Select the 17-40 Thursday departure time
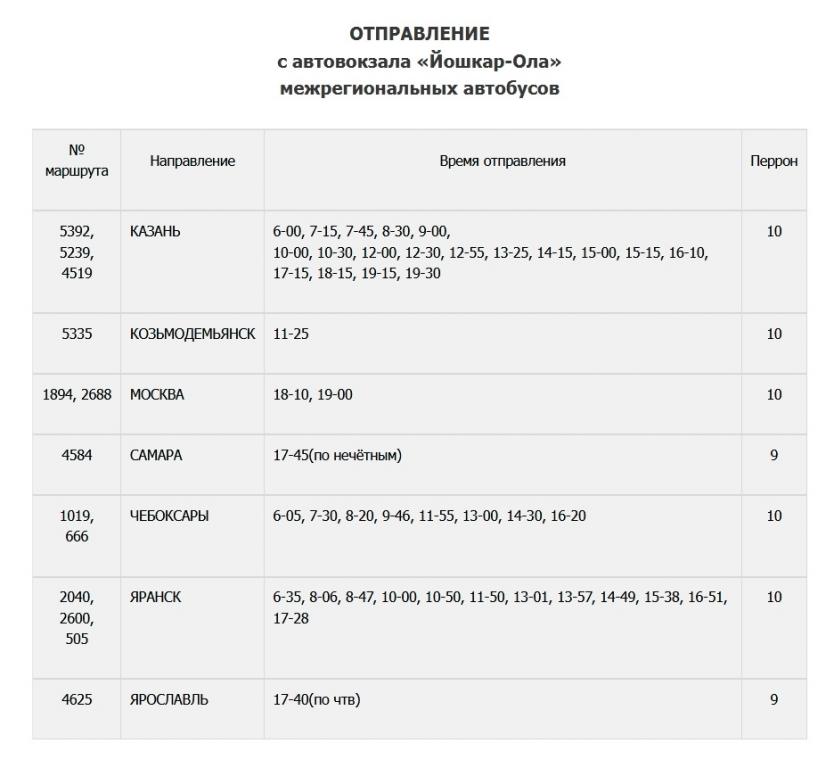This screenshot has width=834, height=768. coord(316,700)
